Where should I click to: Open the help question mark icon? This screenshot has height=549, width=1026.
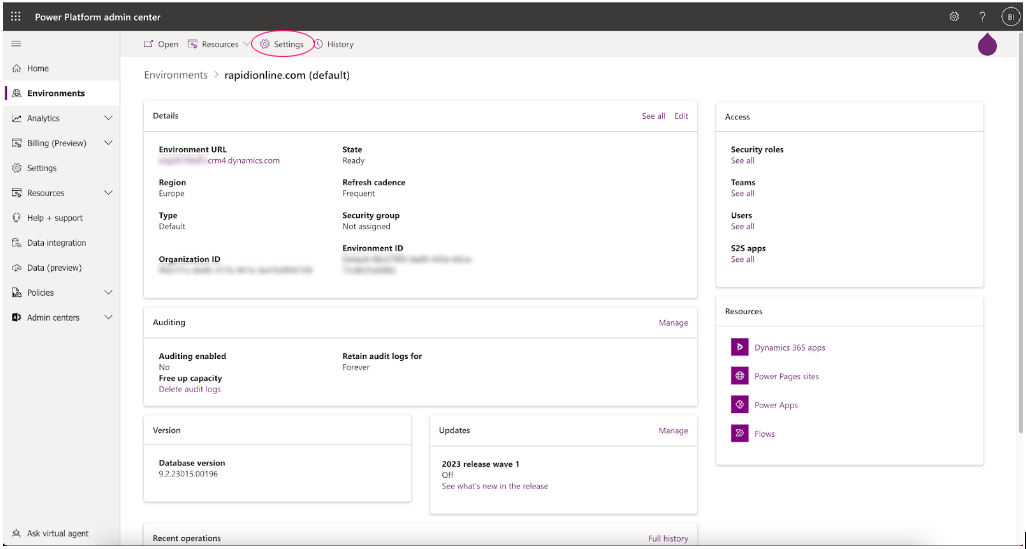point(982,17)
